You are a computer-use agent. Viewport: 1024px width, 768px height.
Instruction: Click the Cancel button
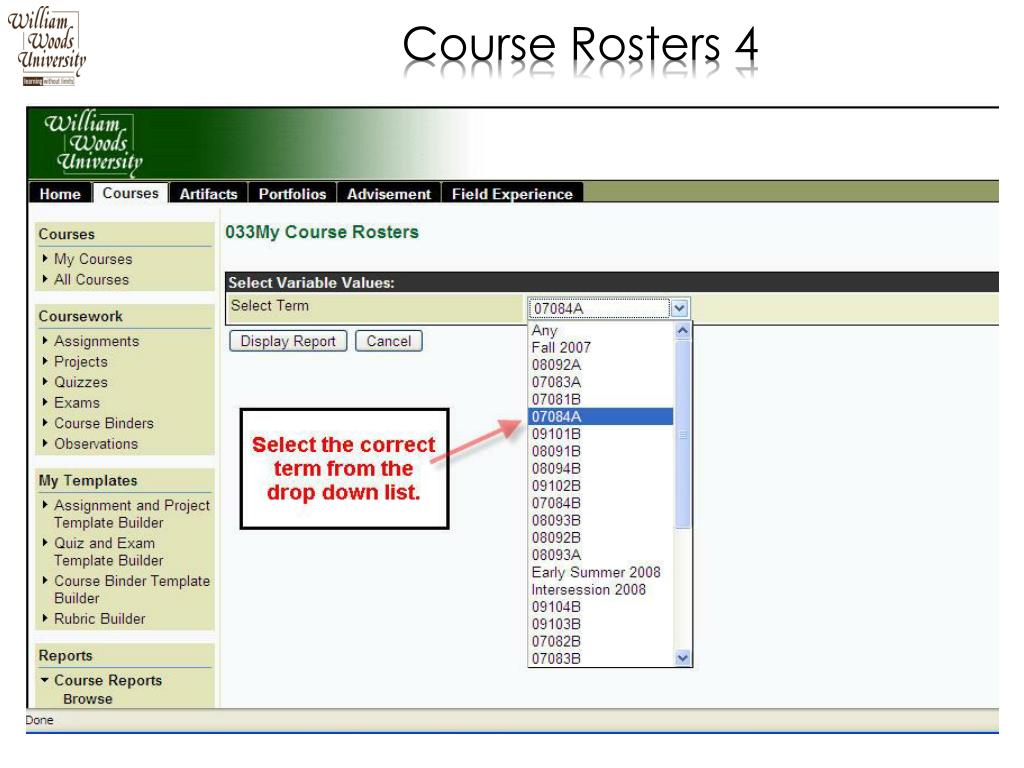(389, 341)
